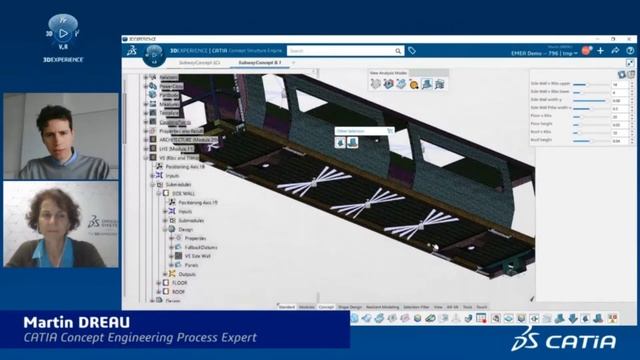
Task: Click the Side Wall x Ribs upper value field
Action: 620,84
